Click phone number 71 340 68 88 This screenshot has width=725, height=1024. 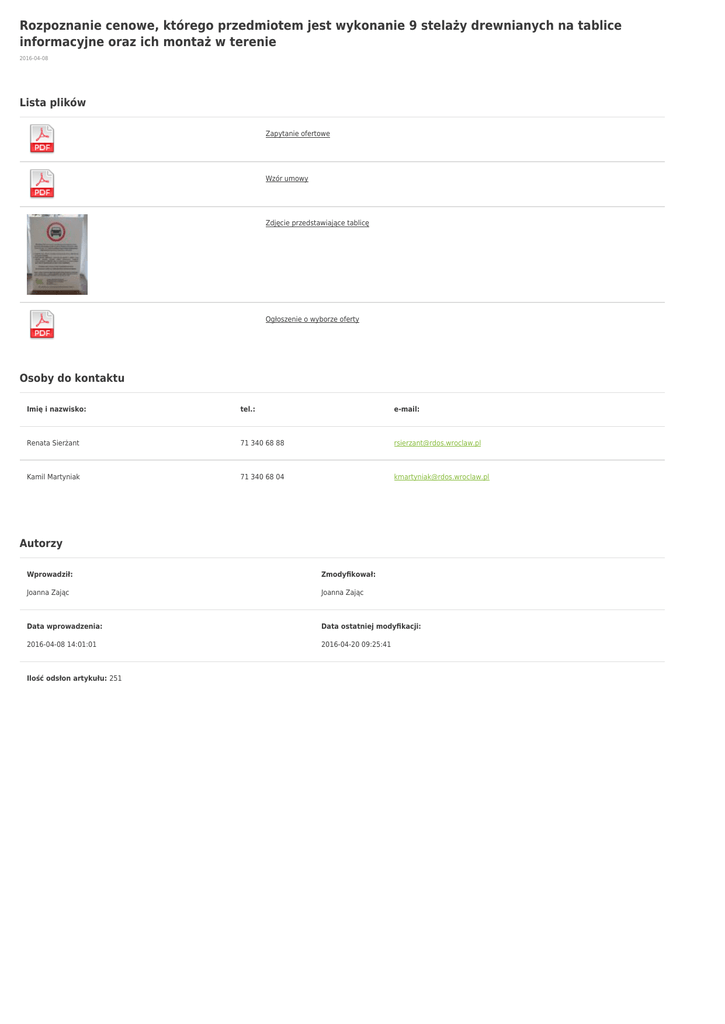point(262,443)
